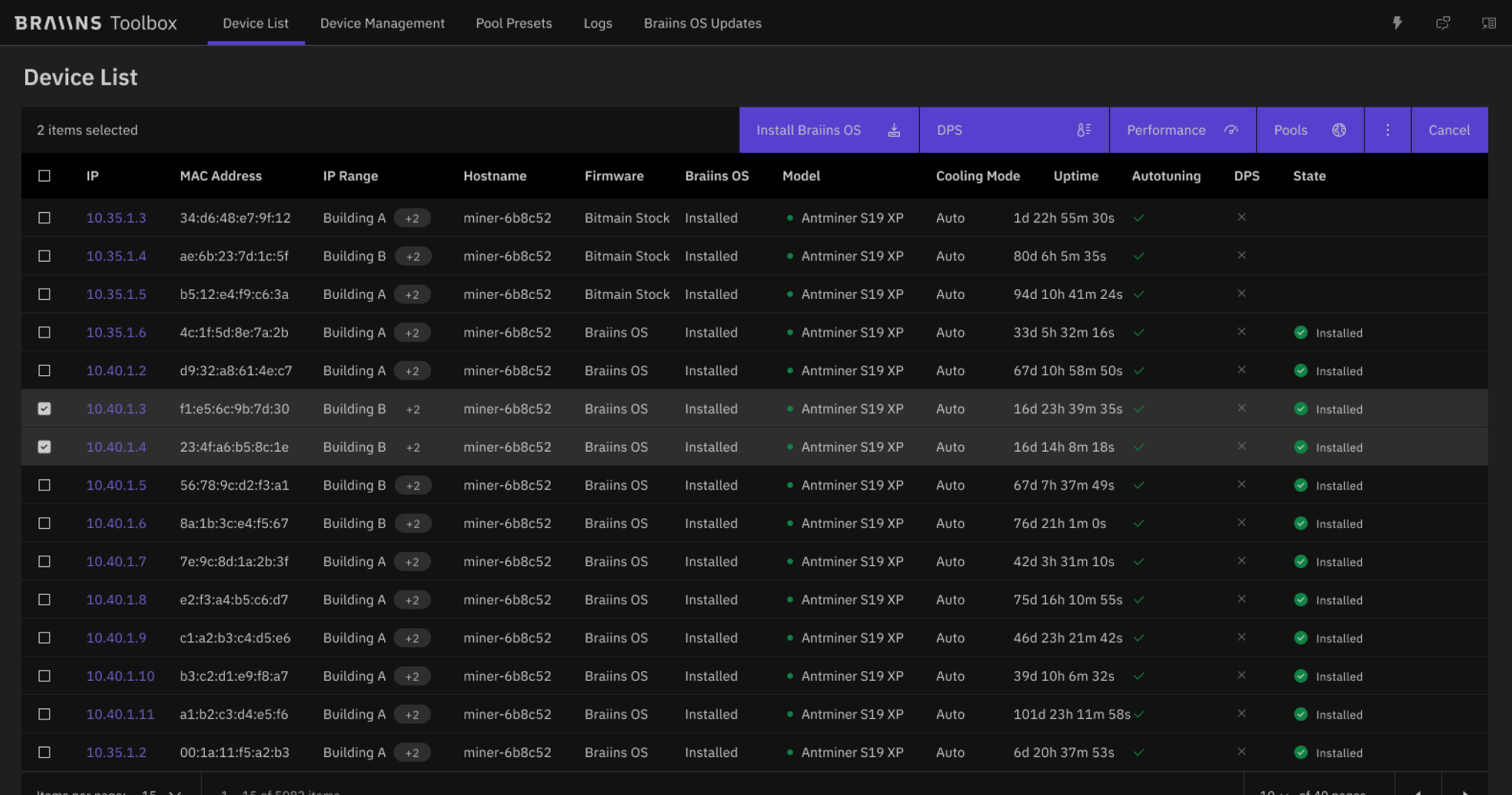The height and width of the screenshot is (795, 1512).
Task: Cancel the current selection
Action: 1449,130
